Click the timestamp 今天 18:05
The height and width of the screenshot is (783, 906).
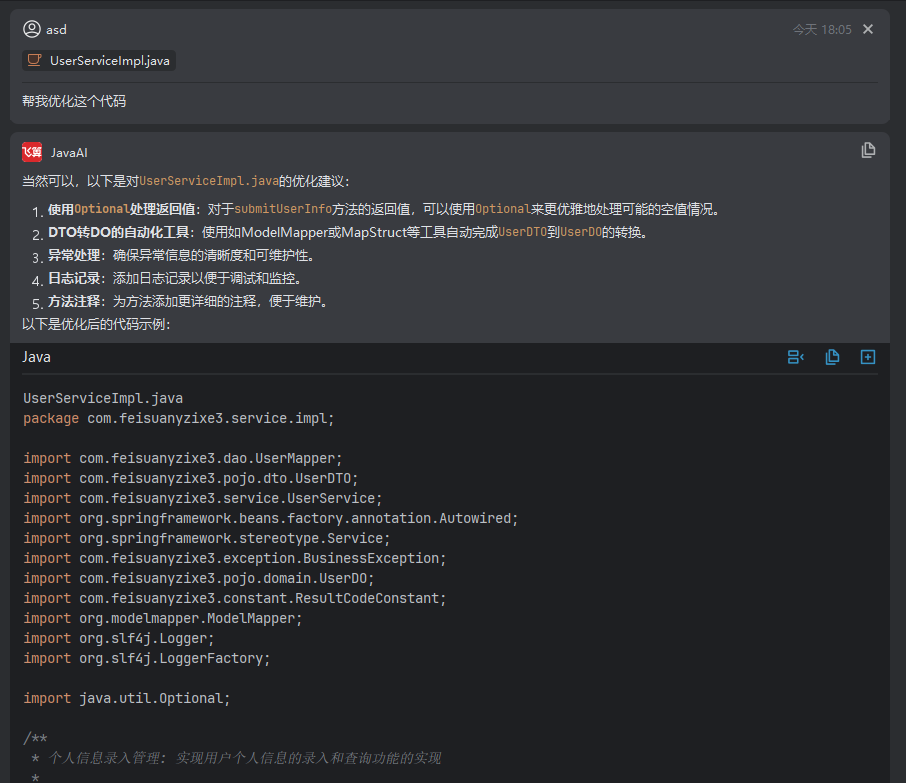pos(822,29)
